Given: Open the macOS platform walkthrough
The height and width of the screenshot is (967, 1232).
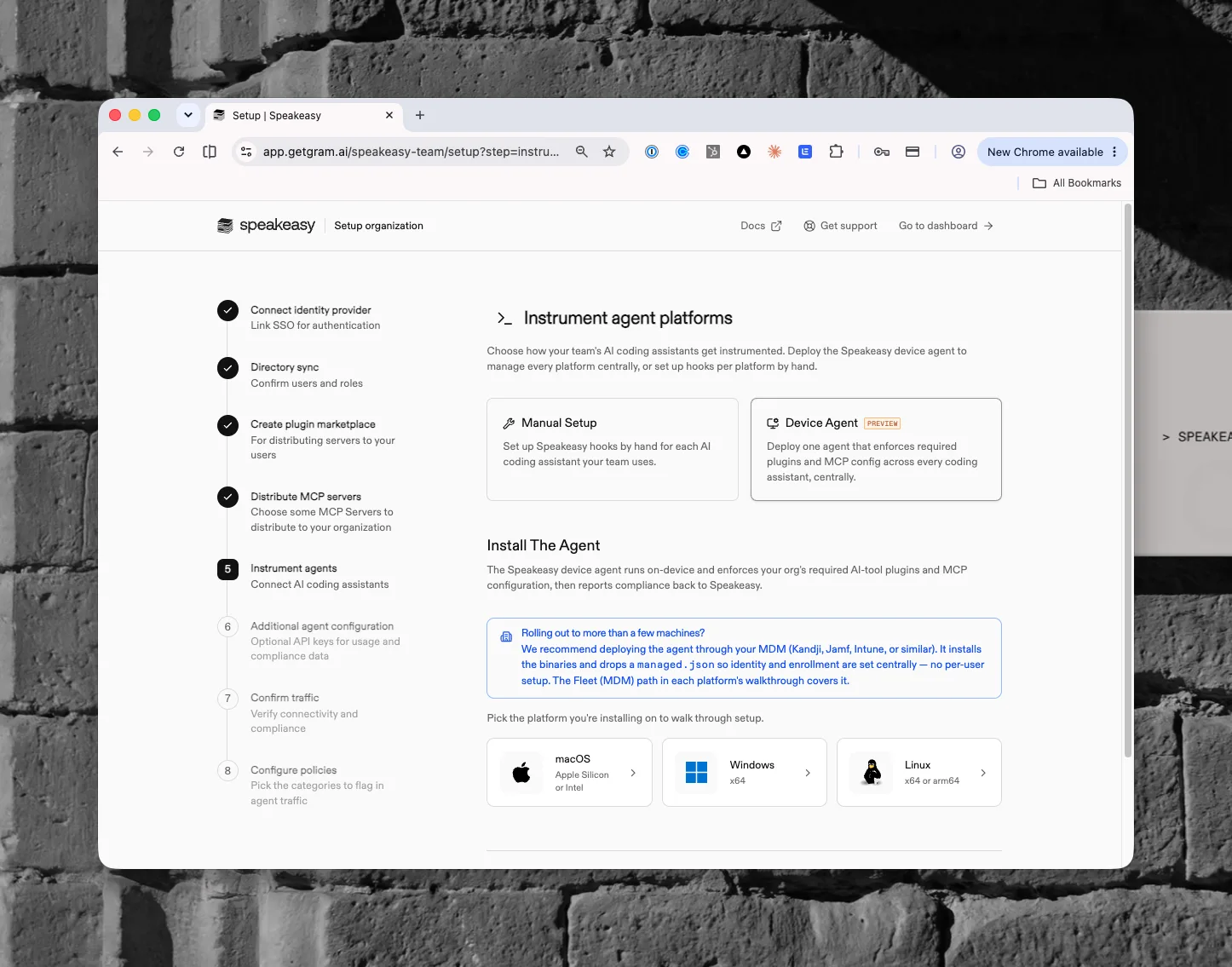Looking at the screenshot, I should click(569, 772).
